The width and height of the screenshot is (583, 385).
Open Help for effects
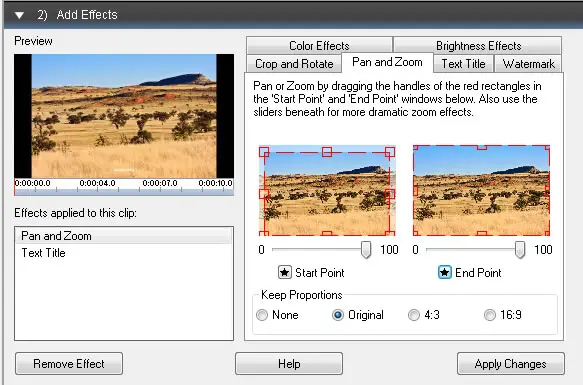(x=289, y=363)
